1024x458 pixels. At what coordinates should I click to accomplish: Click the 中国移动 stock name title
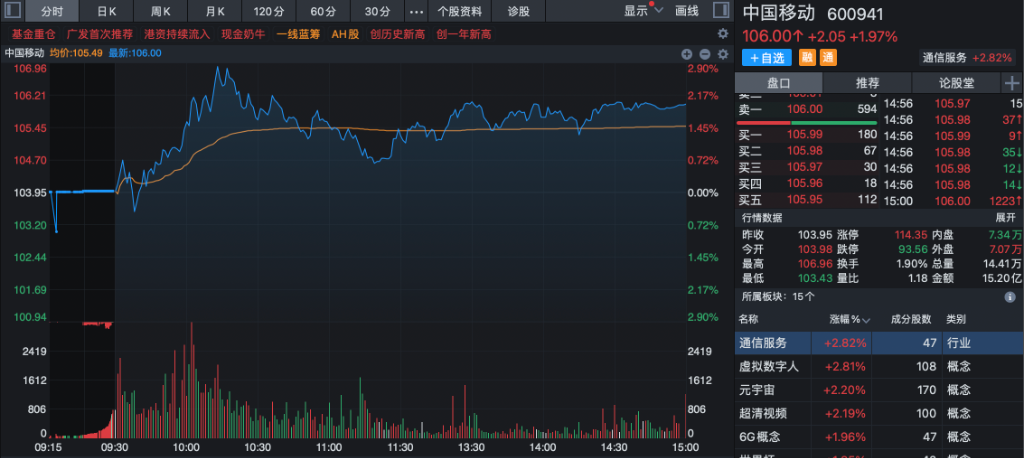(x=779, y=14)
